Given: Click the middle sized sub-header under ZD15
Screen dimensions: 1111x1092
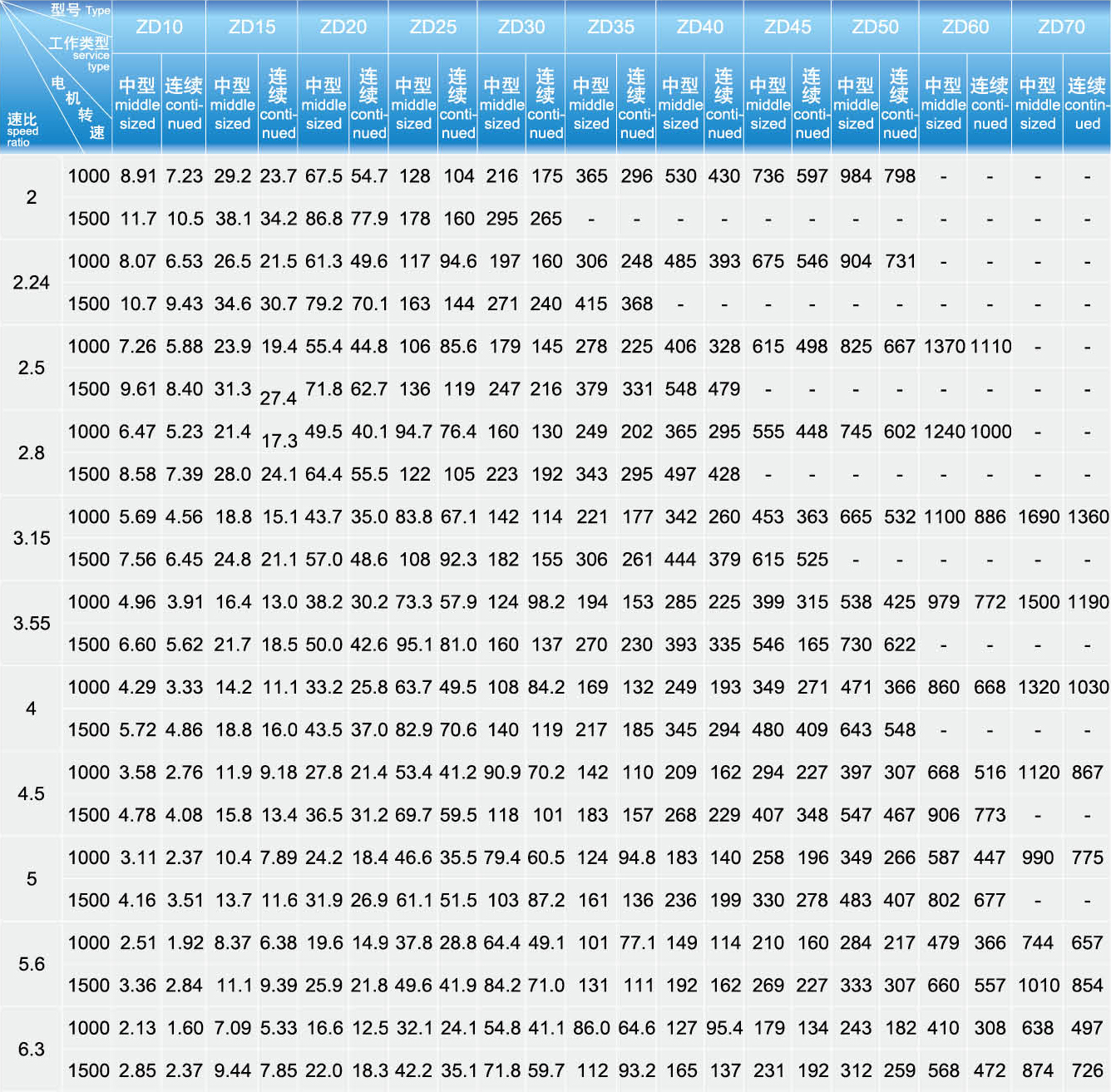Looking at the screenshot, I should (232, 104).
